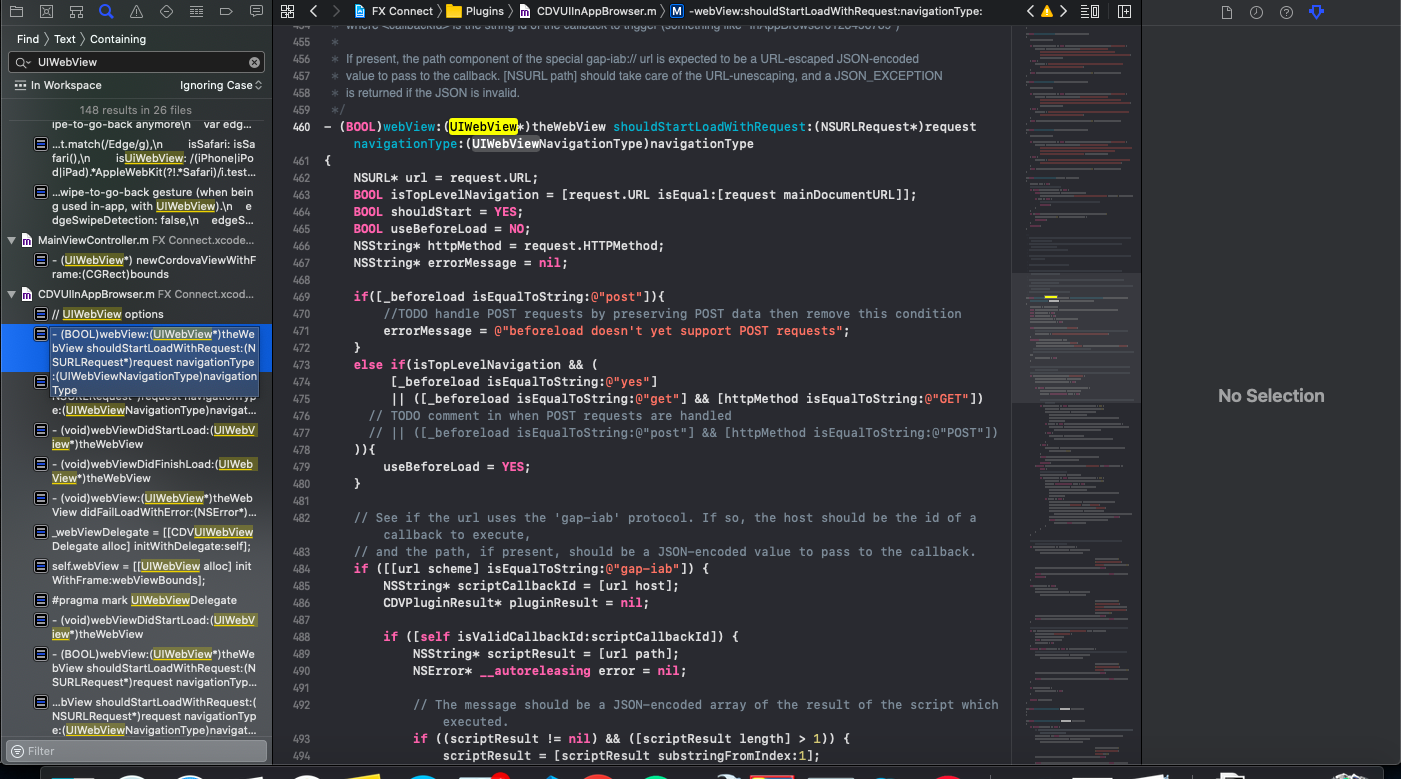Open the Test navigator
Image resolution: width=1401 pixels, height=779 pixels.
(x=166, y=11)
